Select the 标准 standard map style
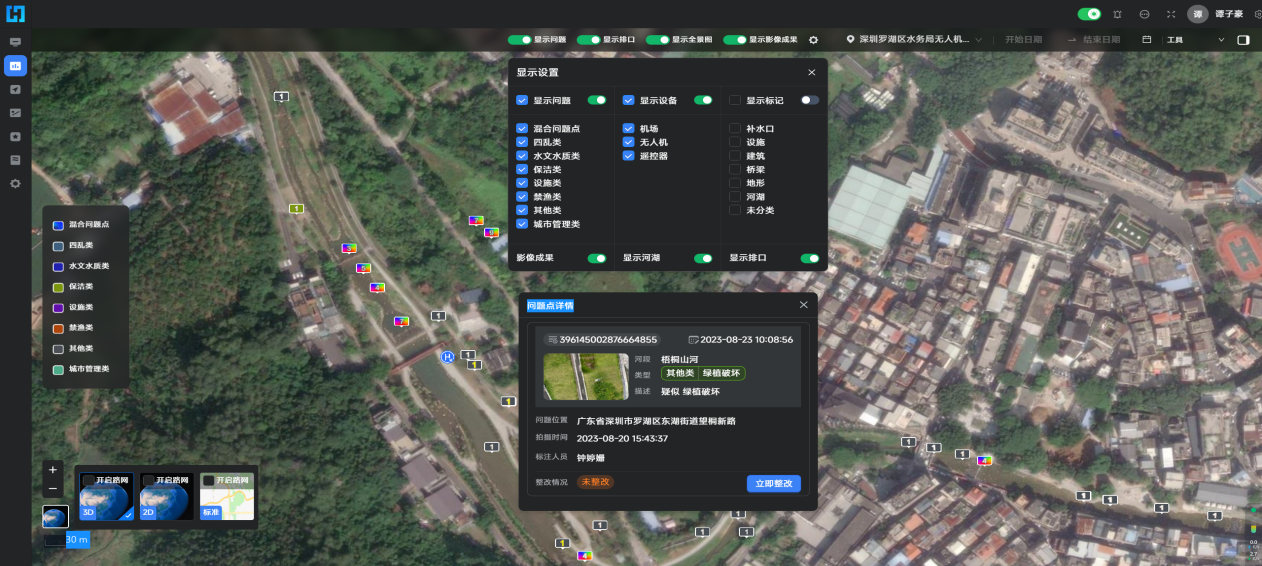This screenshot has width=1262, height=566. [226, 496]
